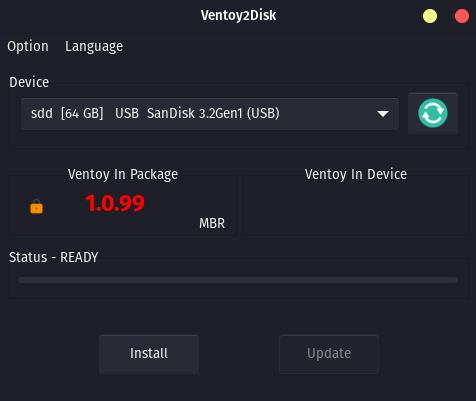Expand device list with the white arrow
This screenshot has height=401, width=476.
click(383, 114)
